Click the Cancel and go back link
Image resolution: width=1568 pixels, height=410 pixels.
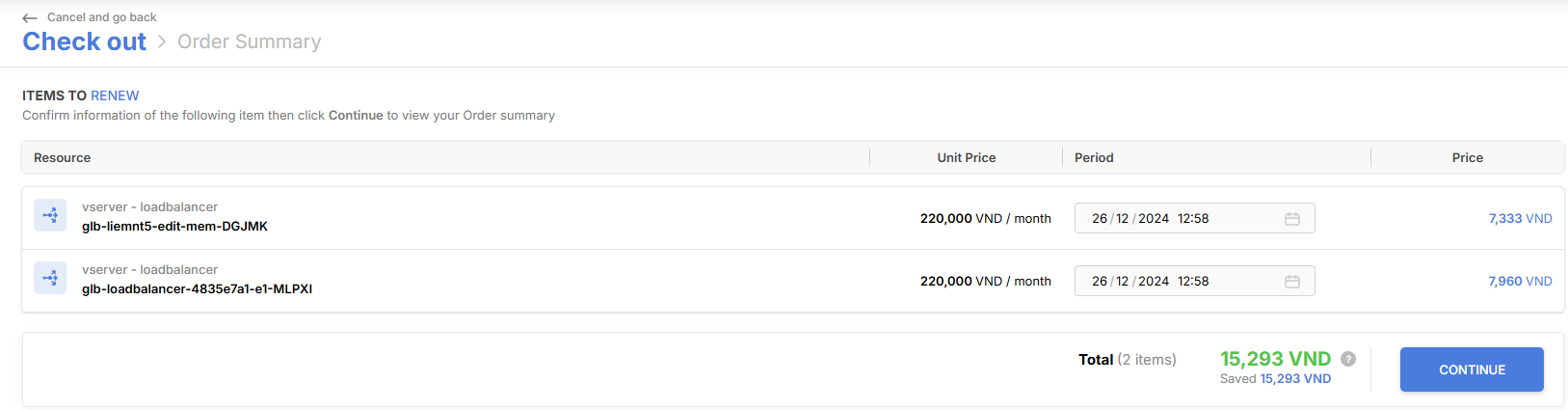click(x=101, y=17)
